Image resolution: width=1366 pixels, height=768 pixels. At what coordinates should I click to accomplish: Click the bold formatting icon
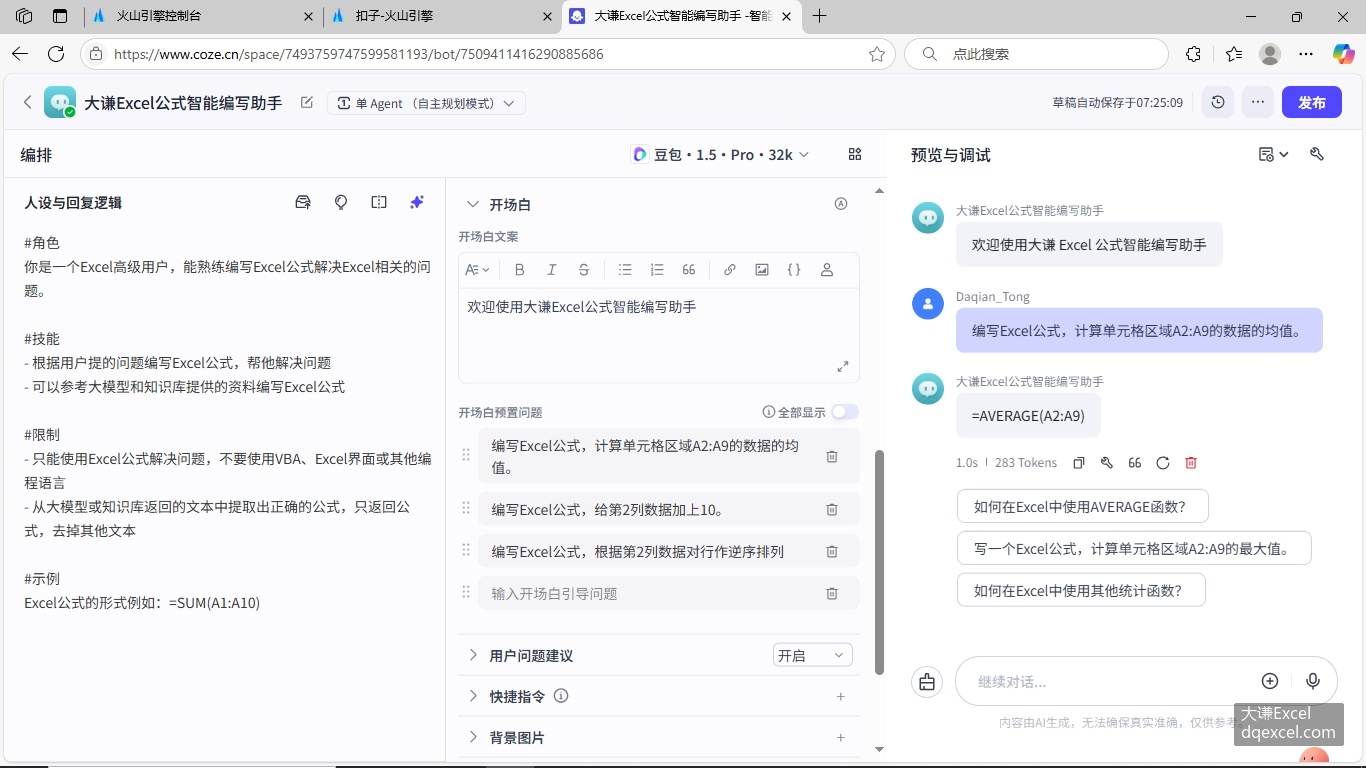point(519,270)
